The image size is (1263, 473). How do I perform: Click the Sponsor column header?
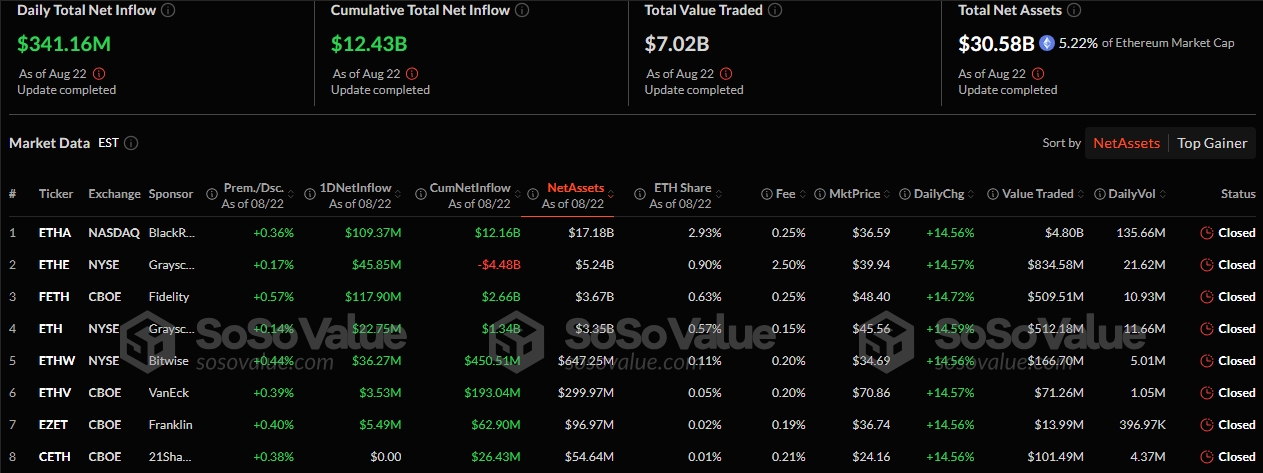[x=171, y=194]
